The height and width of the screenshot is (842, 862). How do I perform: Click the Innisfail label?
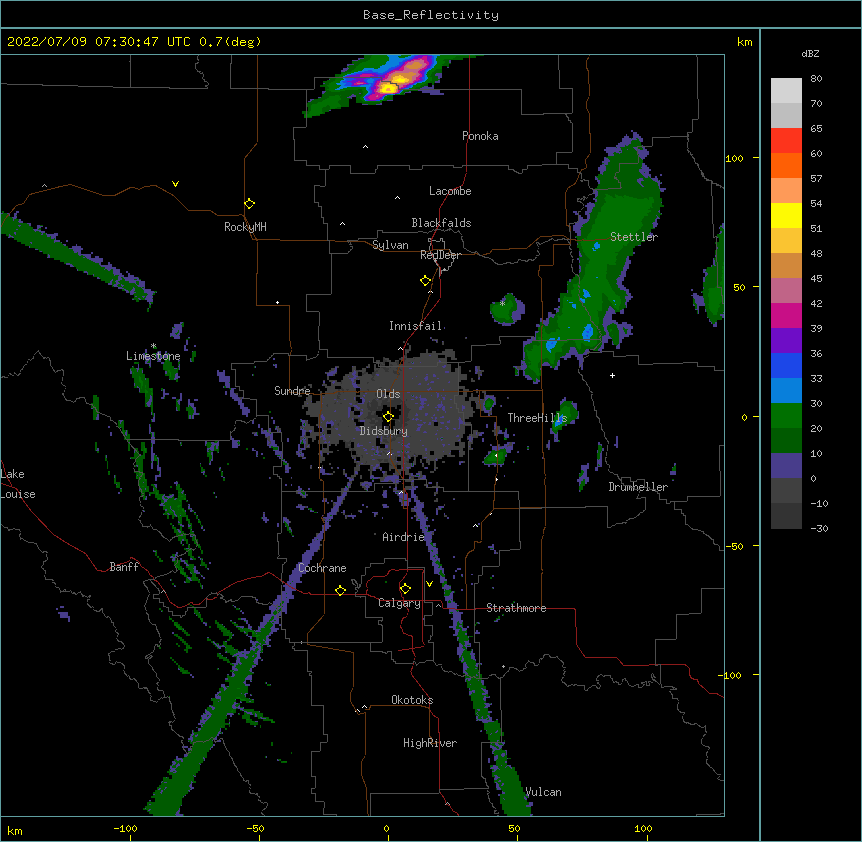(x=415, y=326)
